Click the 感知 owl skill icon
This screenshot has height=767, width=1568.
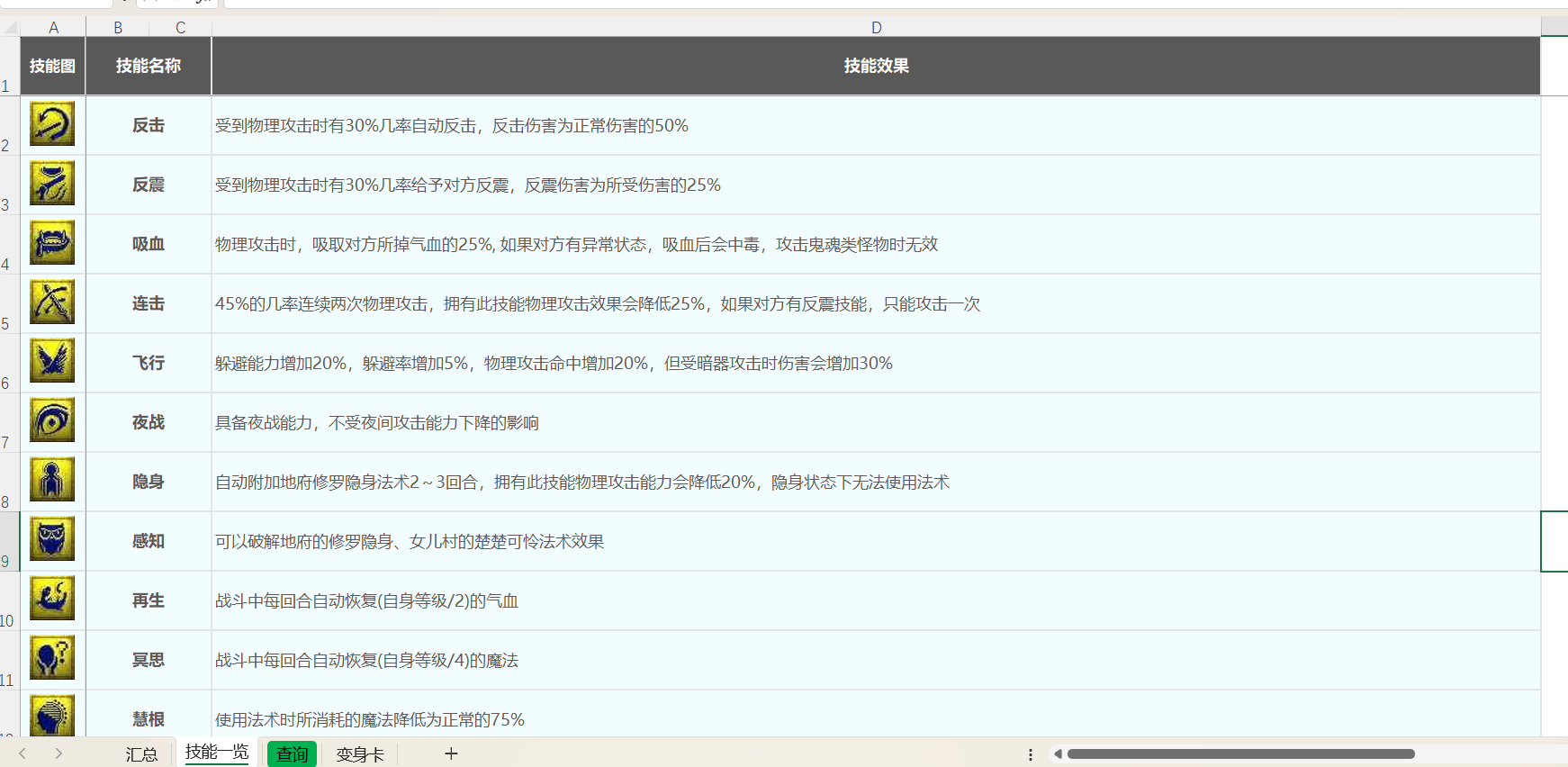coord(52,540)
